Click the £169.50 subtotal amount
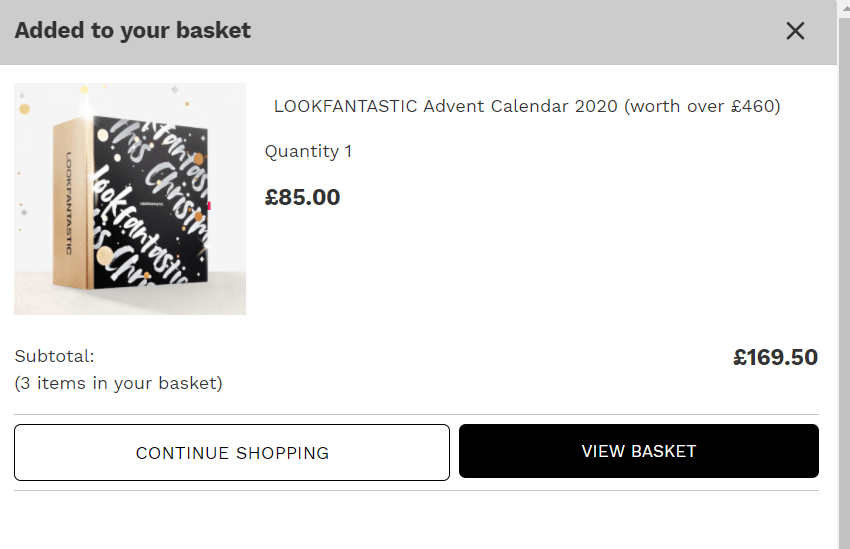The height and width of the screenshot is (549, 850). pos(775,357)
